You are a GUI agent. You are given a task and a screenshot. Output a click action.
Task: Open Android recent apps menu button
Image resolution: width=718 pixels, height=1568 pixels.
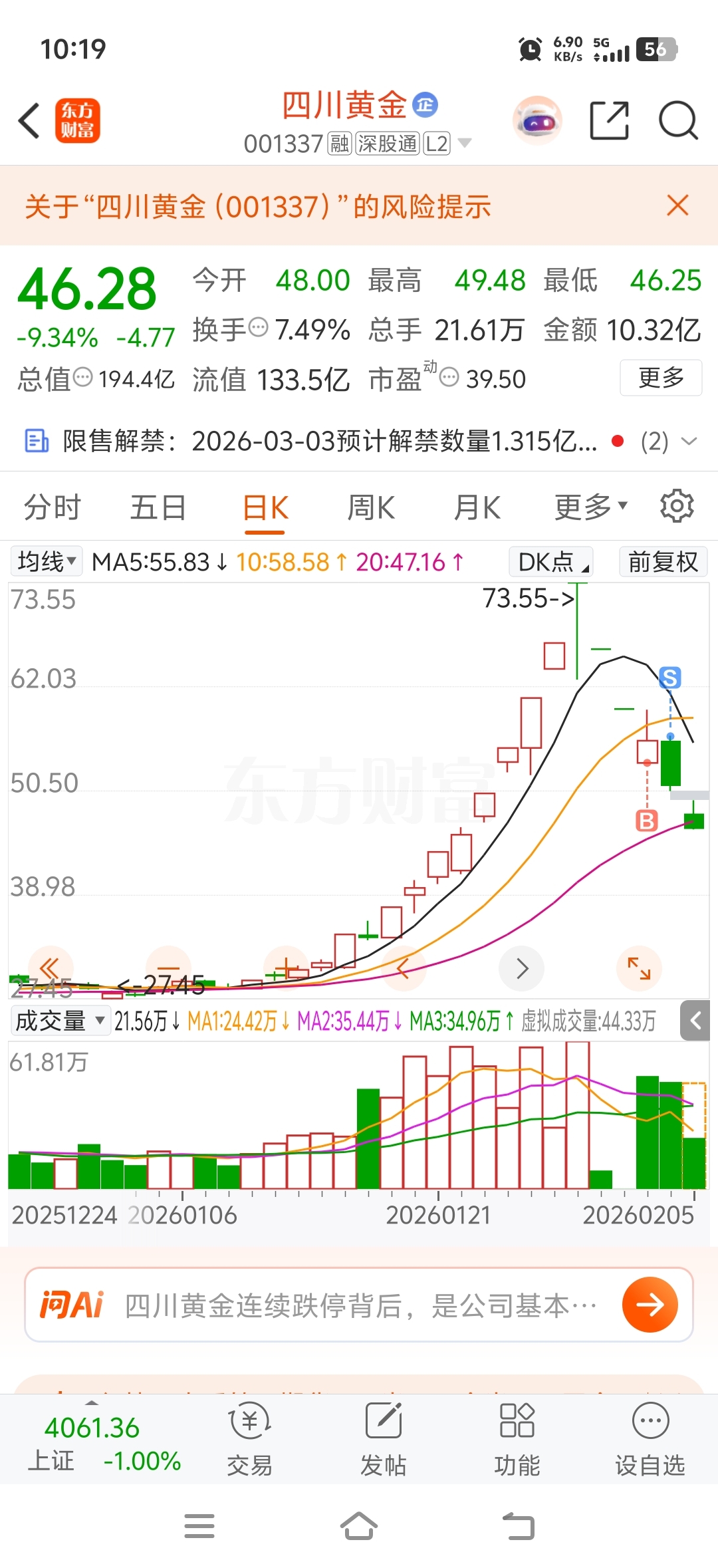click(199, 1526)
